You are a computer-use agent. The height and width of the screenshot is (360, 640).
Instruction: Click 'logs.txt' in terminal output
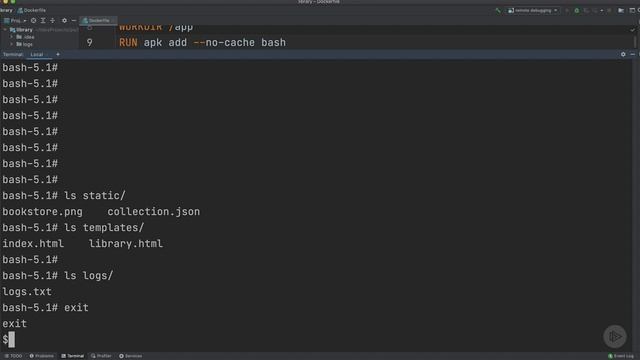[27, 292]
